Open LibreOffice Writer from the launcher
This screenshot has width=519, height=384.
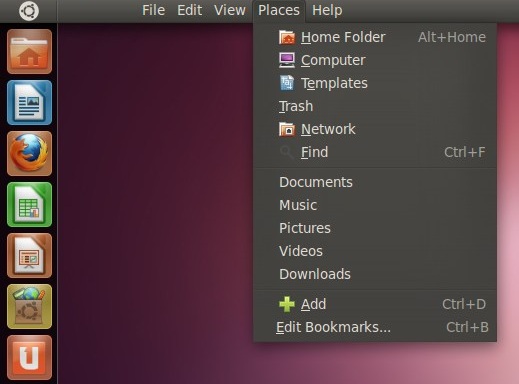(29, 102)
